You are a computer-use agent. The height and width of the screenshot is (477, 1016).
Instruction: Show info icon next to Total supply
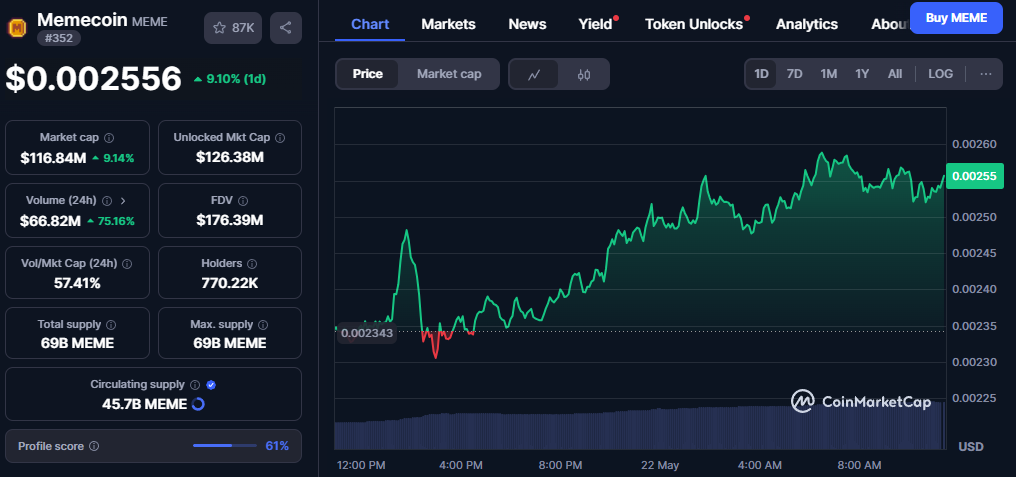click(111, 324)
